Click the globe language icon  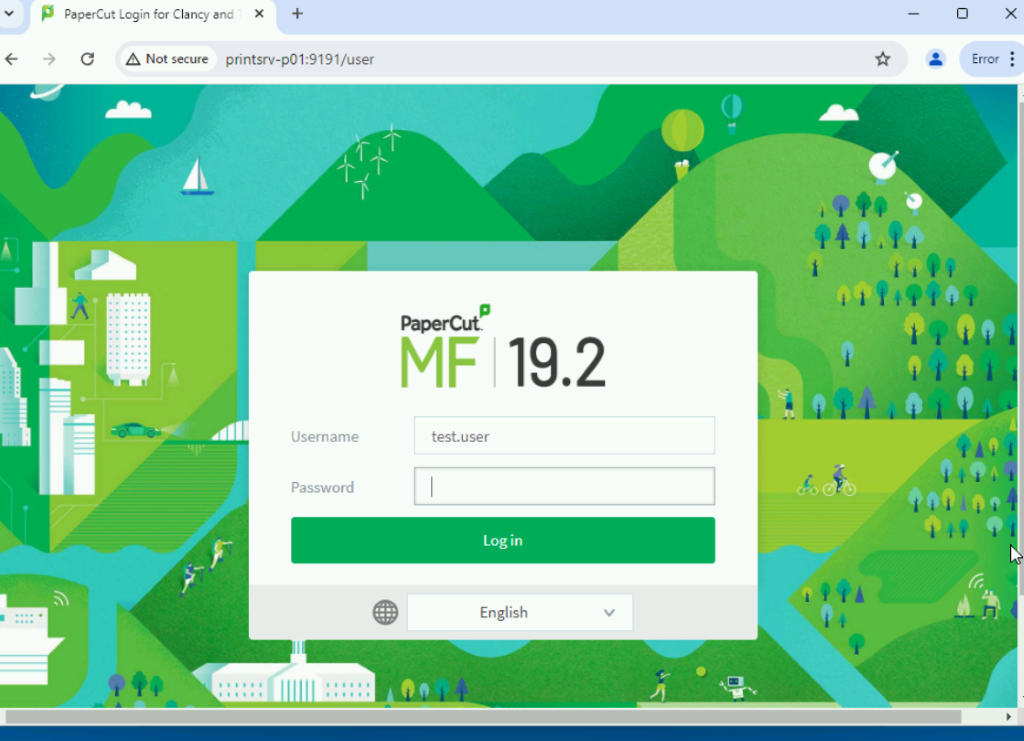[385, 612]
